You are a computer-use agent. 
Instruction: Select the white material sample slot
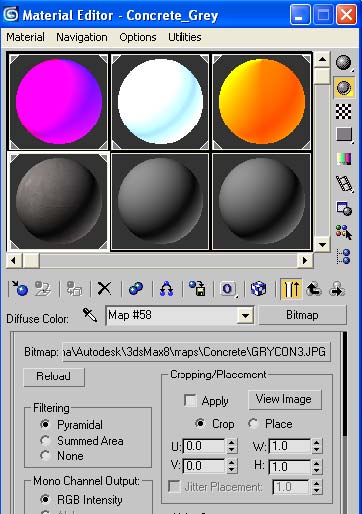pos(160,102)
